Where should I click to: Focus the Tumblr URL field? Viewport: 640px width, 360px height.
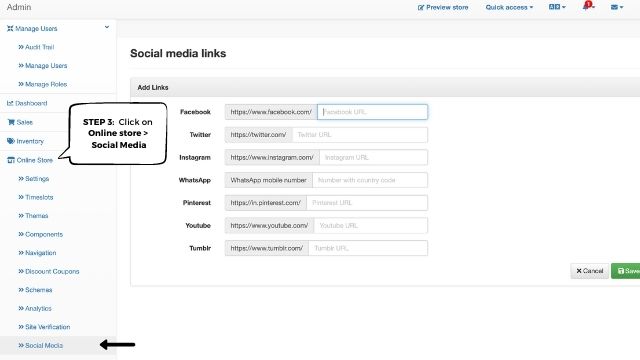(368, 248)
